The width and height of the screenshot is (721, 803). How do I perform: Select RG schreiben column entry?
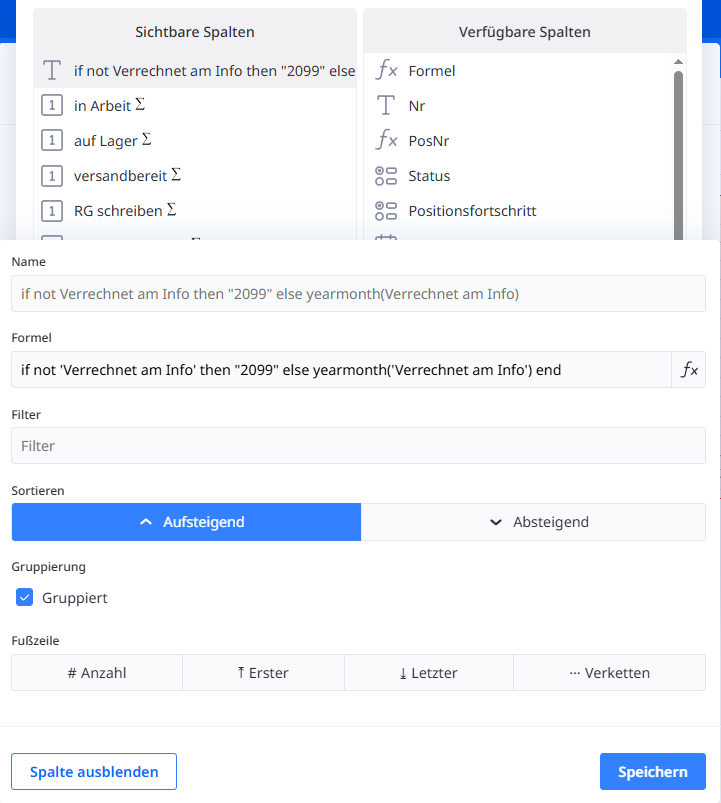(x=118, y=211)
